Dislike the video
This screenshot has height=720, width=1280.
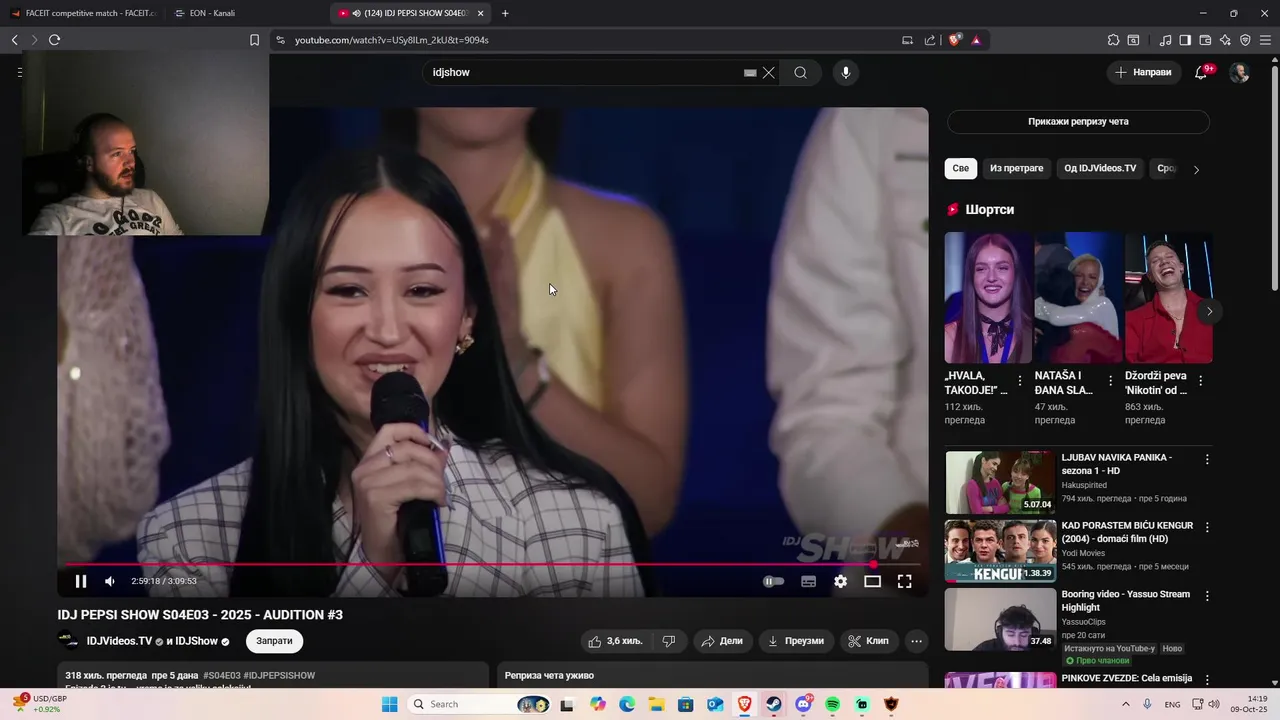coord(669,641)
